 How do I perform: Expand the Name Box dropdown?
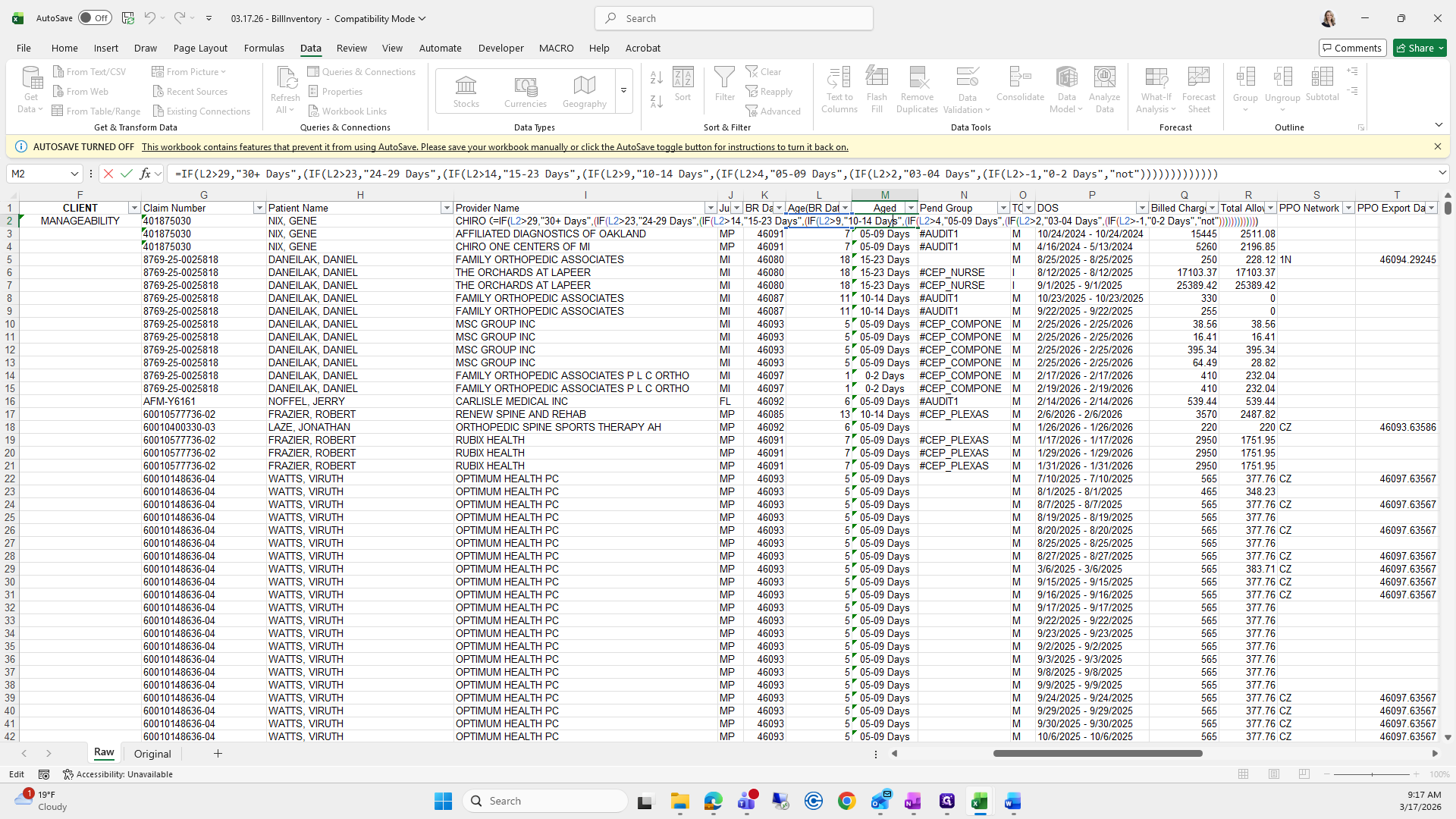tap(74, 174)
